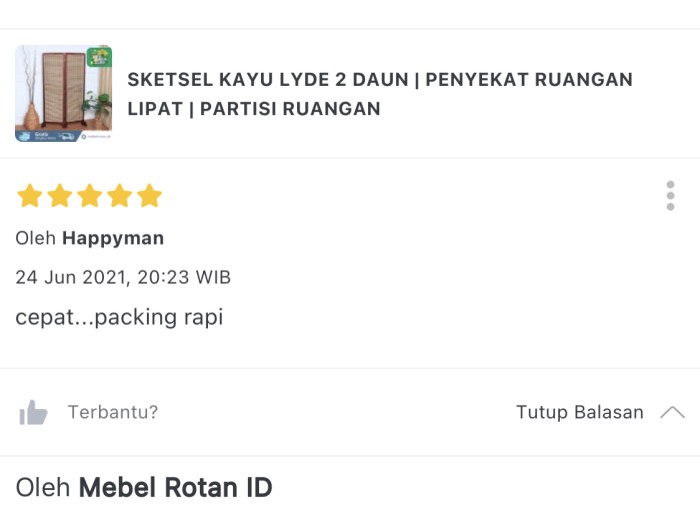Click the thumbs-up helpful icon
The width and height of the screenshot is (700, 513).
coord(33,412)
